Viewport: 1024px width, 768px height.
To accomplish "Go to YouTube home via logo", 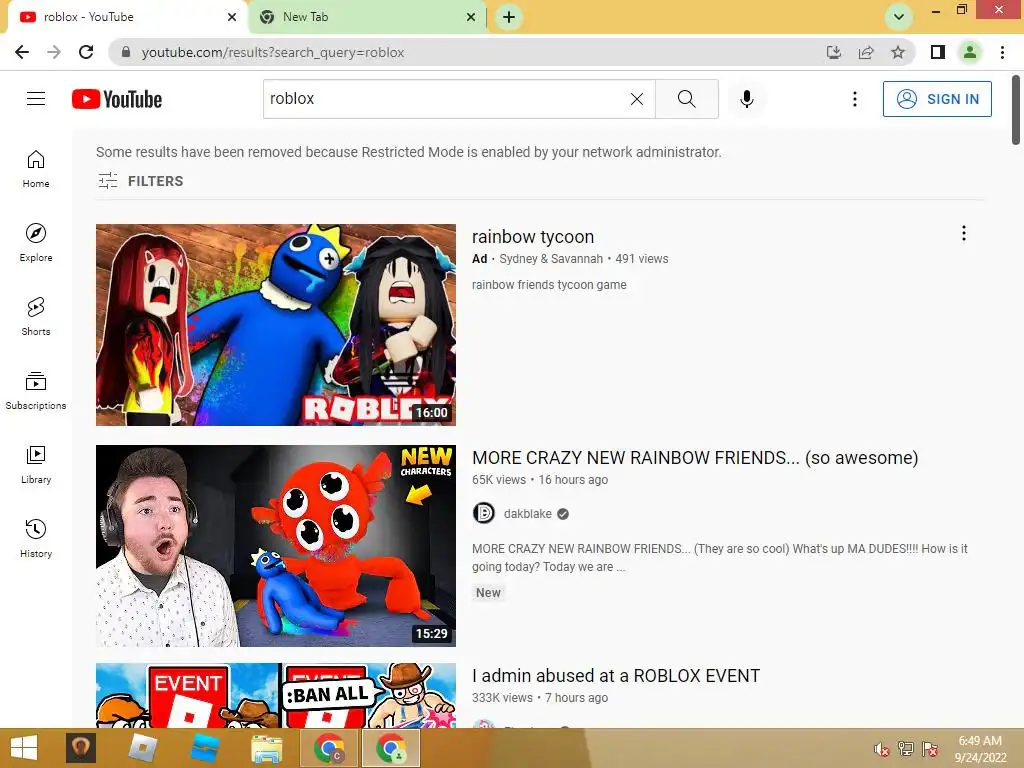I will point(117,99).
